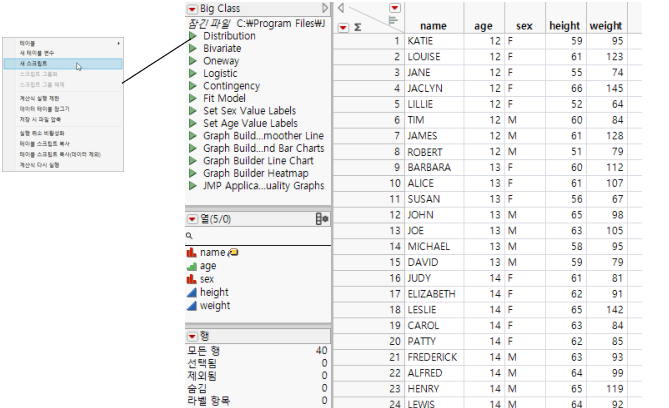
Task: Run the Graph Builder Line Chart green triangle
Action: [x=193, y=160]
